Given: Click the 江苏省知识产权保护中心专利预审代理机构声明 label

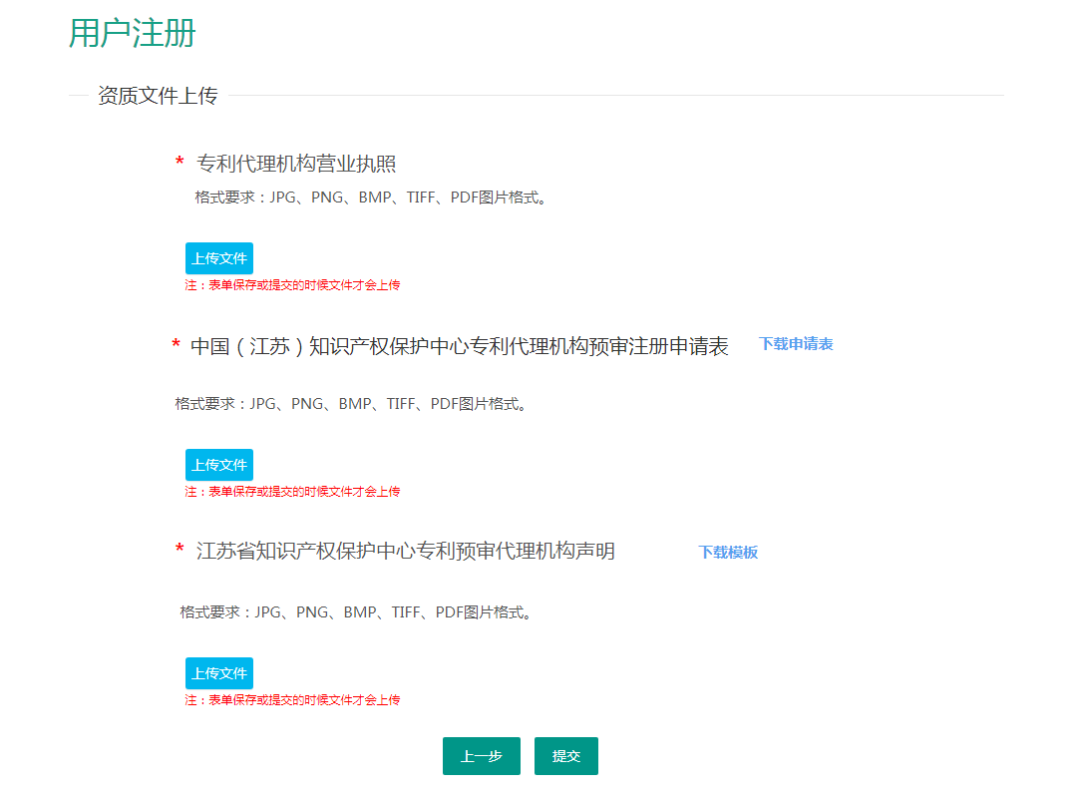Looking at the screenshot, I should (405, 551).
